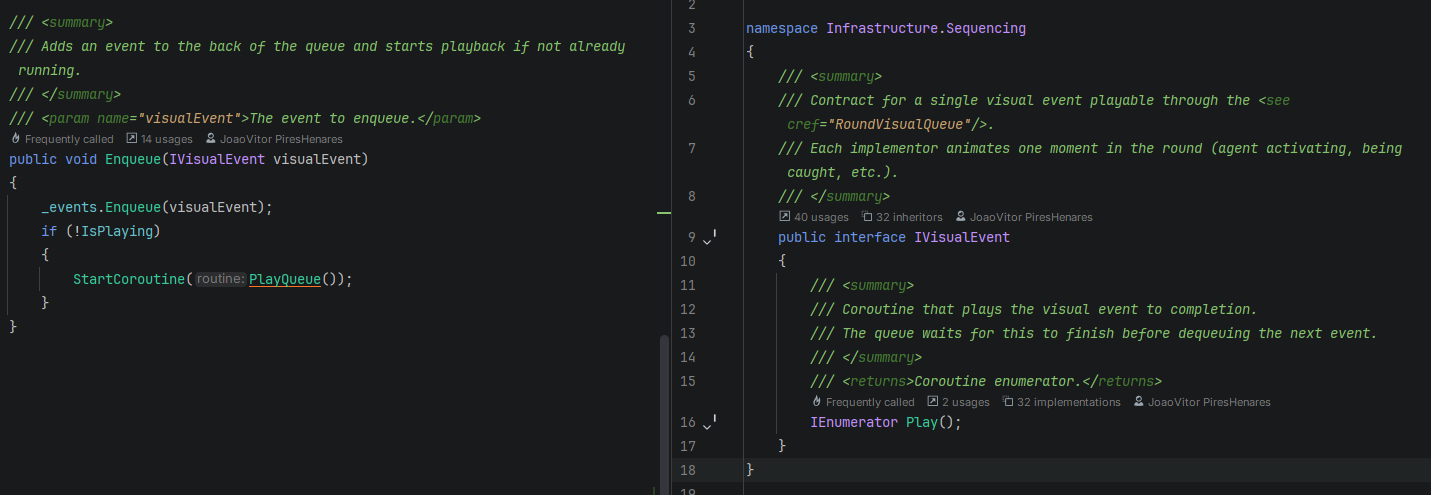Viewport: 1431px width, 495px height.
Task: Click the IVisualEvent parameter type in the left editor
Action: pyautogui.click(x=217, y=159)
